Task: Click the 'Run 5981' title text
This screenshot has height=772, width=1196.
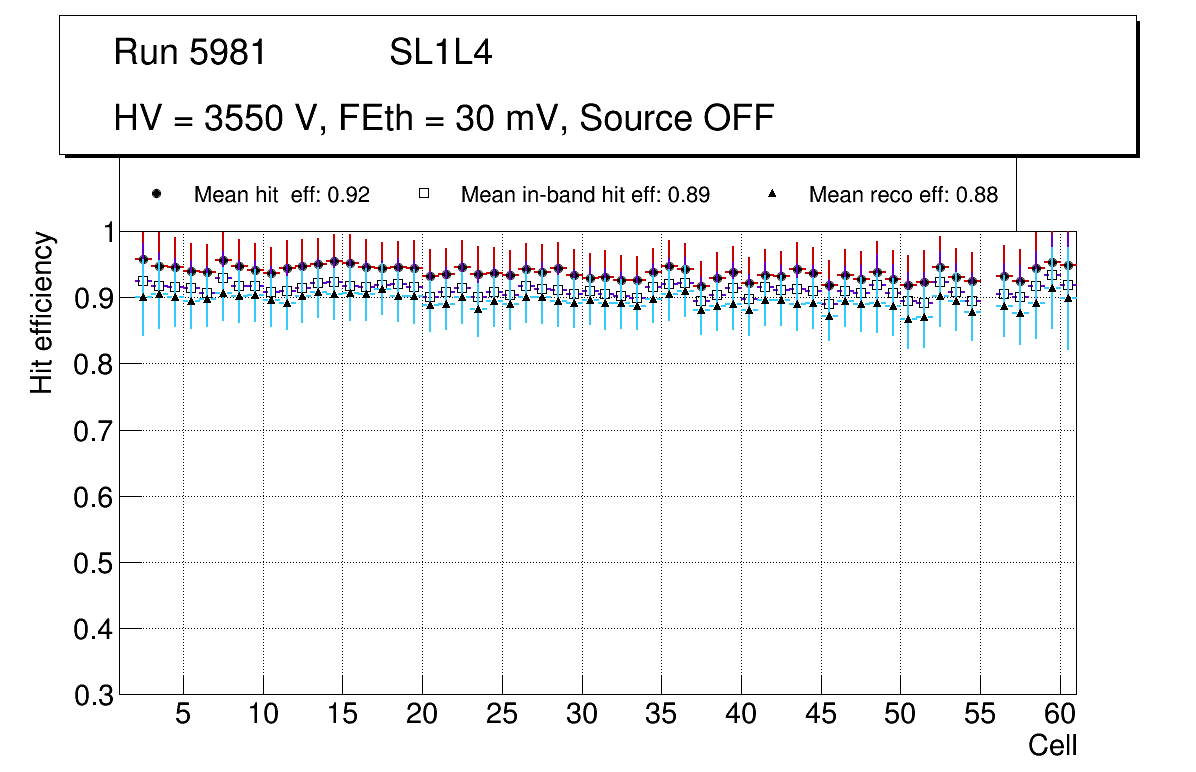Action: [x=190, y=53]
